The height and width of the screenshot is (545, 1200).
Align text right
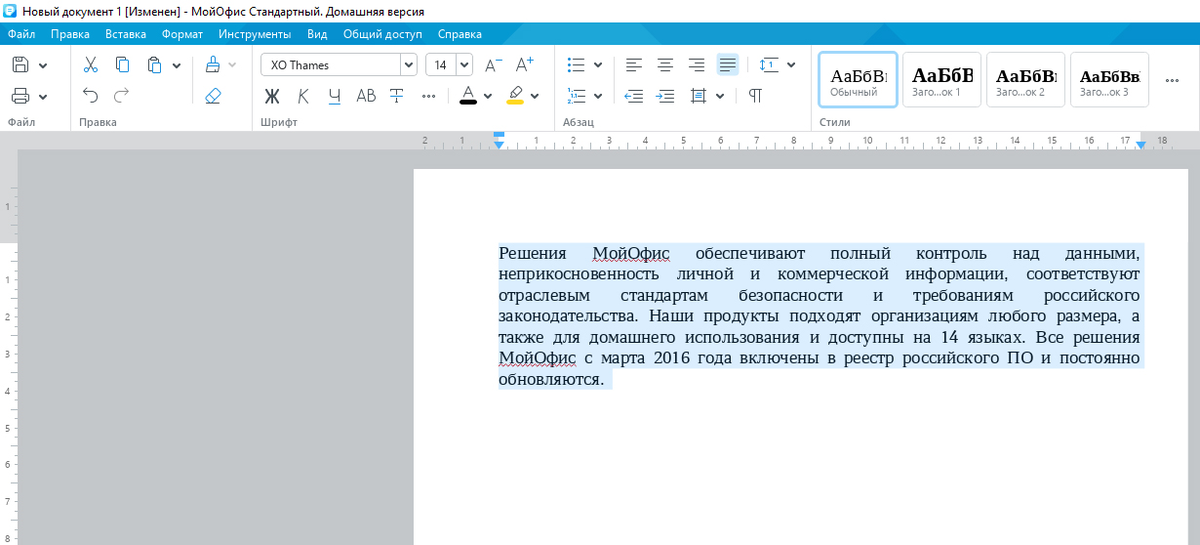point(697,65)
